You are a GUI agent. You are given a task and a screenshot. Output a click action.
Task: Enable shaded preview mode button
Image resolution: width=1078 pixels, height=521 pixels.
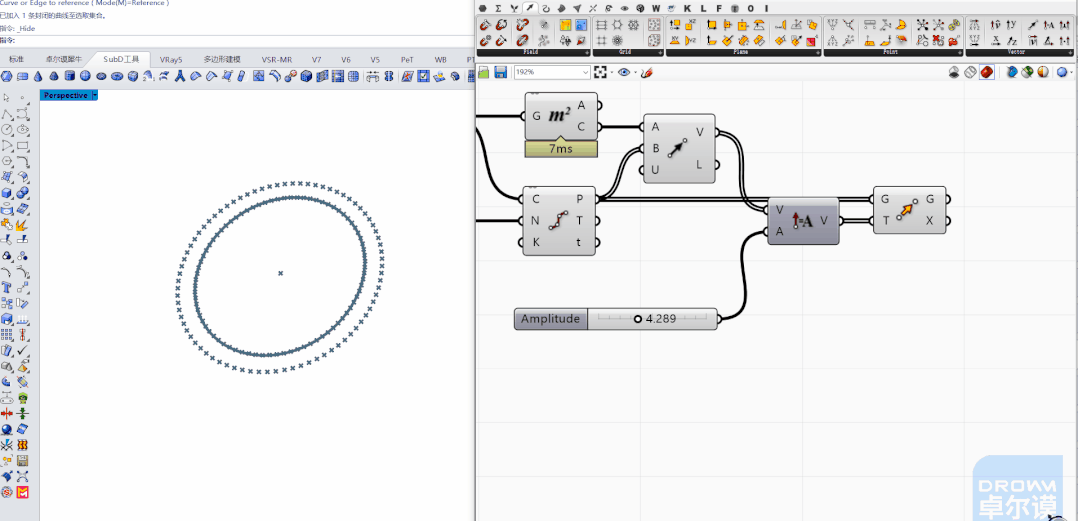[987, 72]
